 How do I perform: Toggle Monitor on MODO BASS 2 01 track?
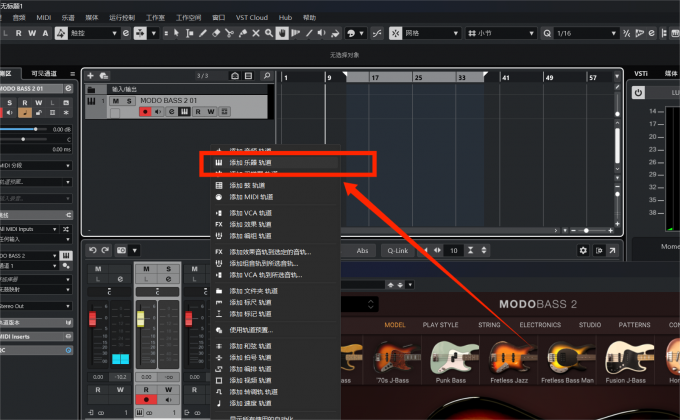pyautogui.click(x=158, y=112)
